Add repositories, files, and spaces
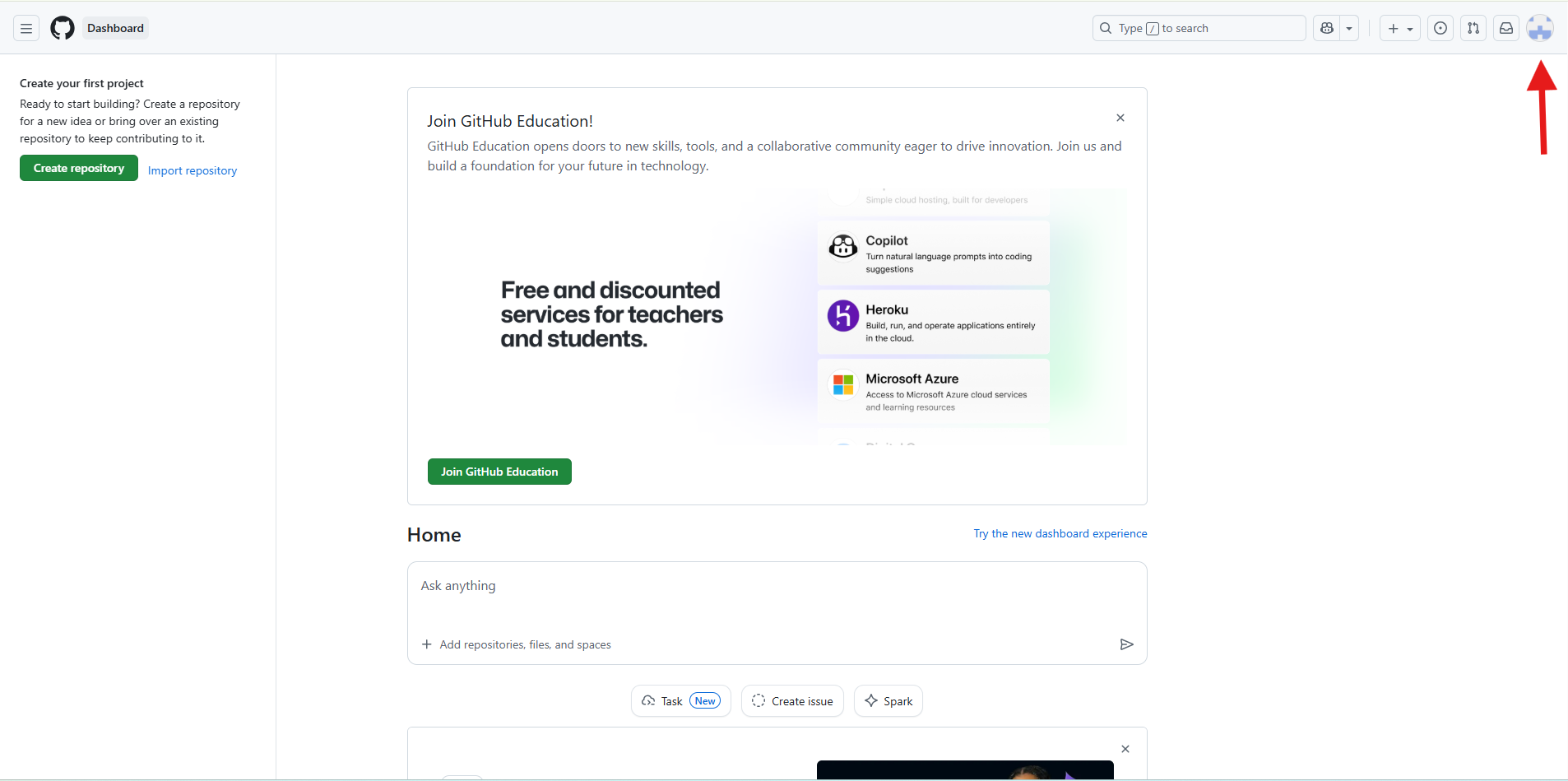The width and height of the screenshot is (1568, 781). click(x=517, y=644)
